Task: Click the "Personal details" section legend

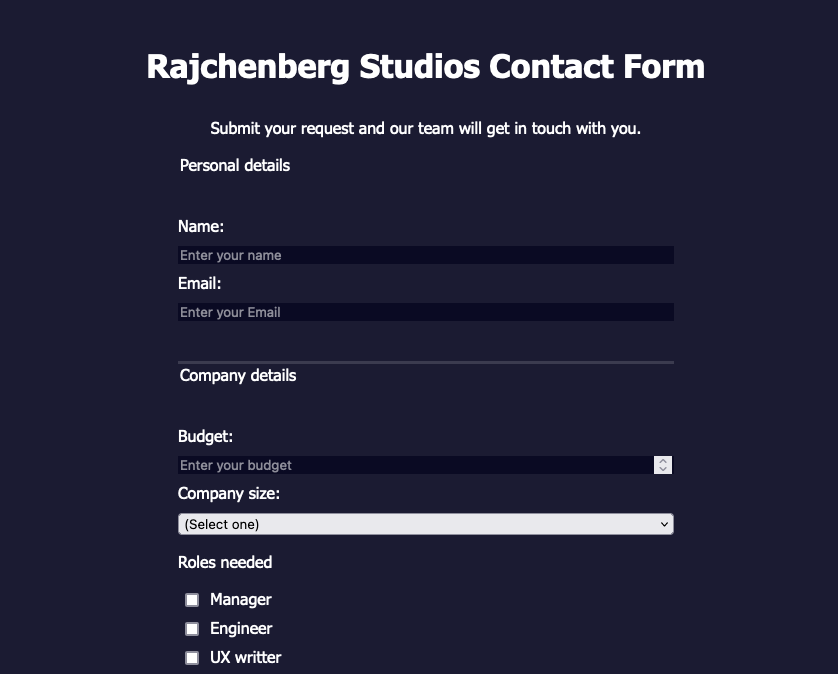Action: [x=235, y=165]
